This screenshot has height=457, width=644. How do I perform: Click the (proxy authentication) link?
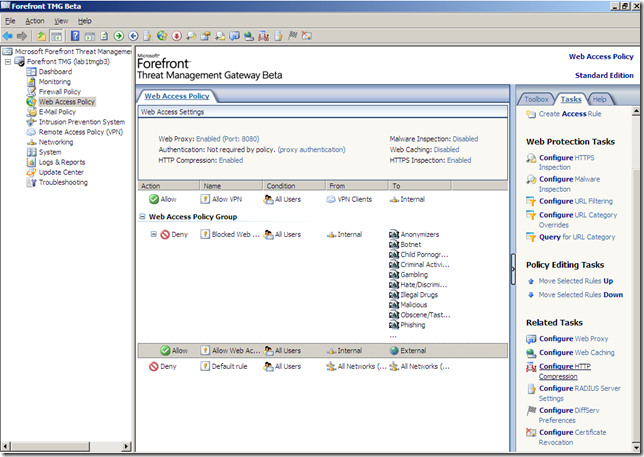pos(311,149)
